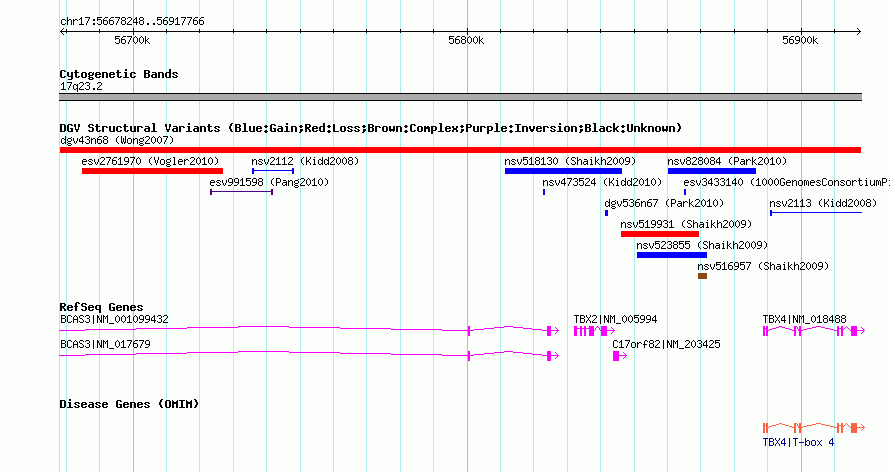Click the nsv828084 (Park2010) text label
The width and height of the screenshot is (890, 472).
point(727,161)
